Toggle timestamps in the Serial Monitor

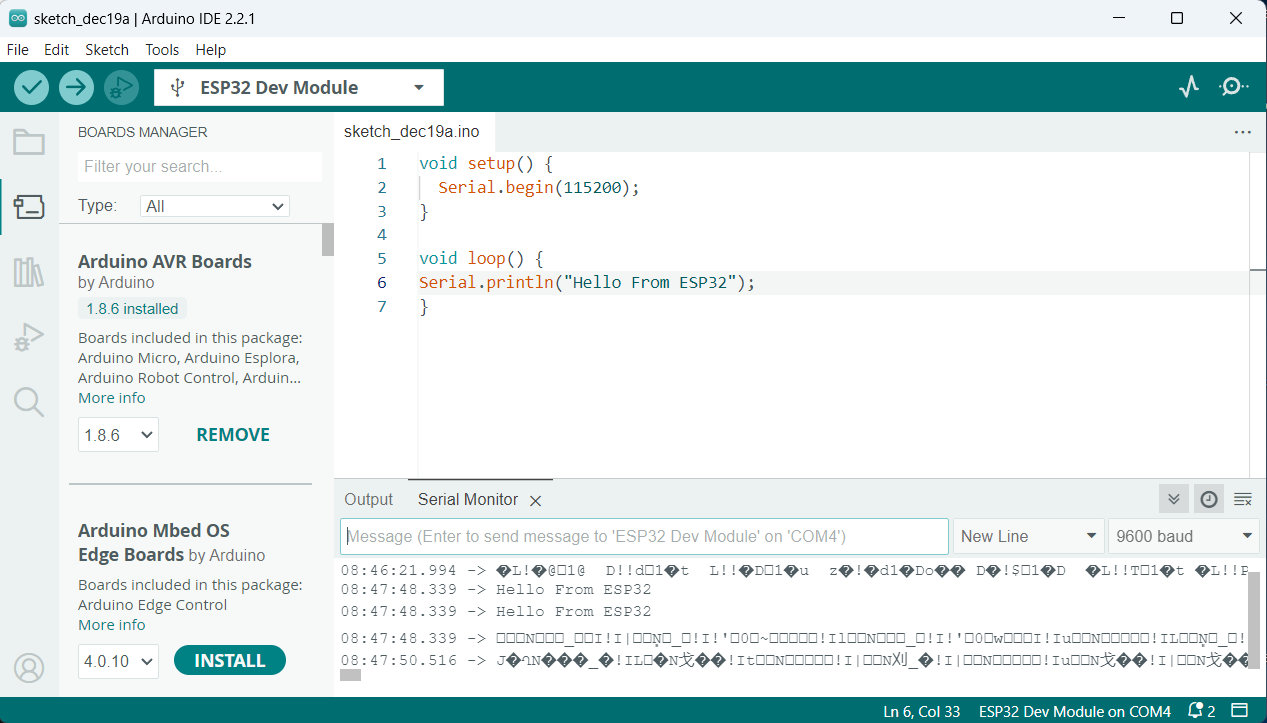click(x=1209, y=499)
